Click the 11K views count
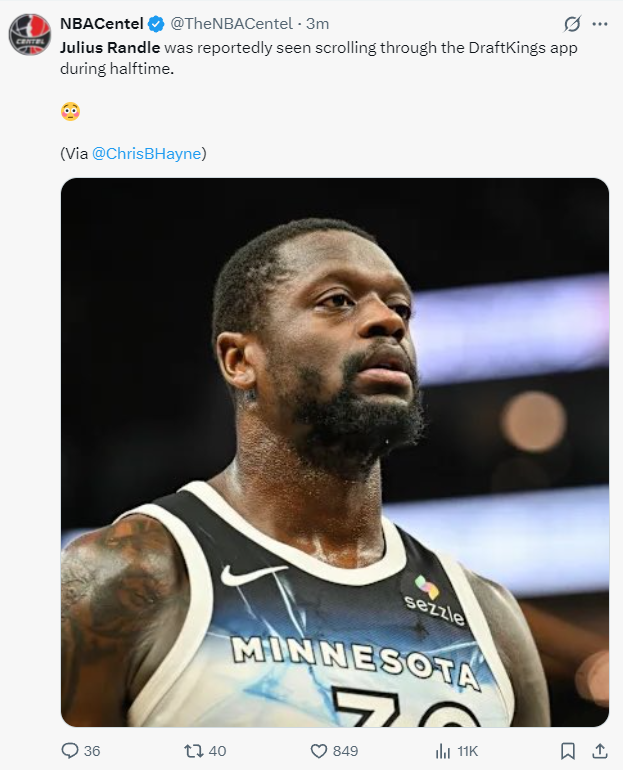 point(468,751)
